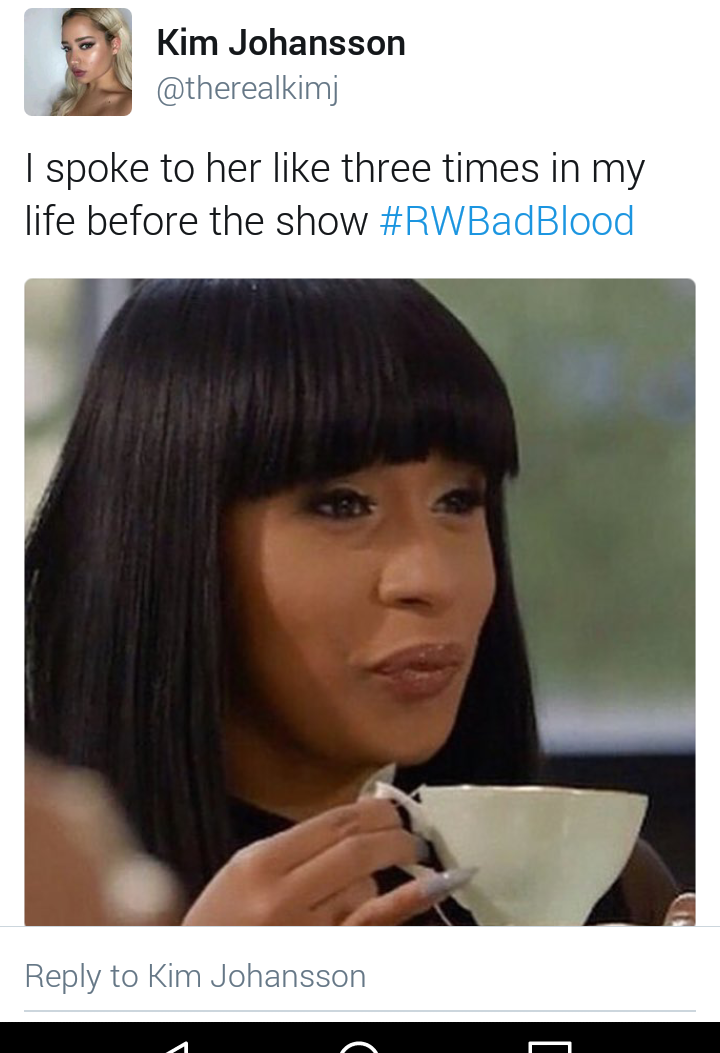Open the #RWBadBlood hashtag
The height and width of the screenshot is (1053, 720).
507,221
